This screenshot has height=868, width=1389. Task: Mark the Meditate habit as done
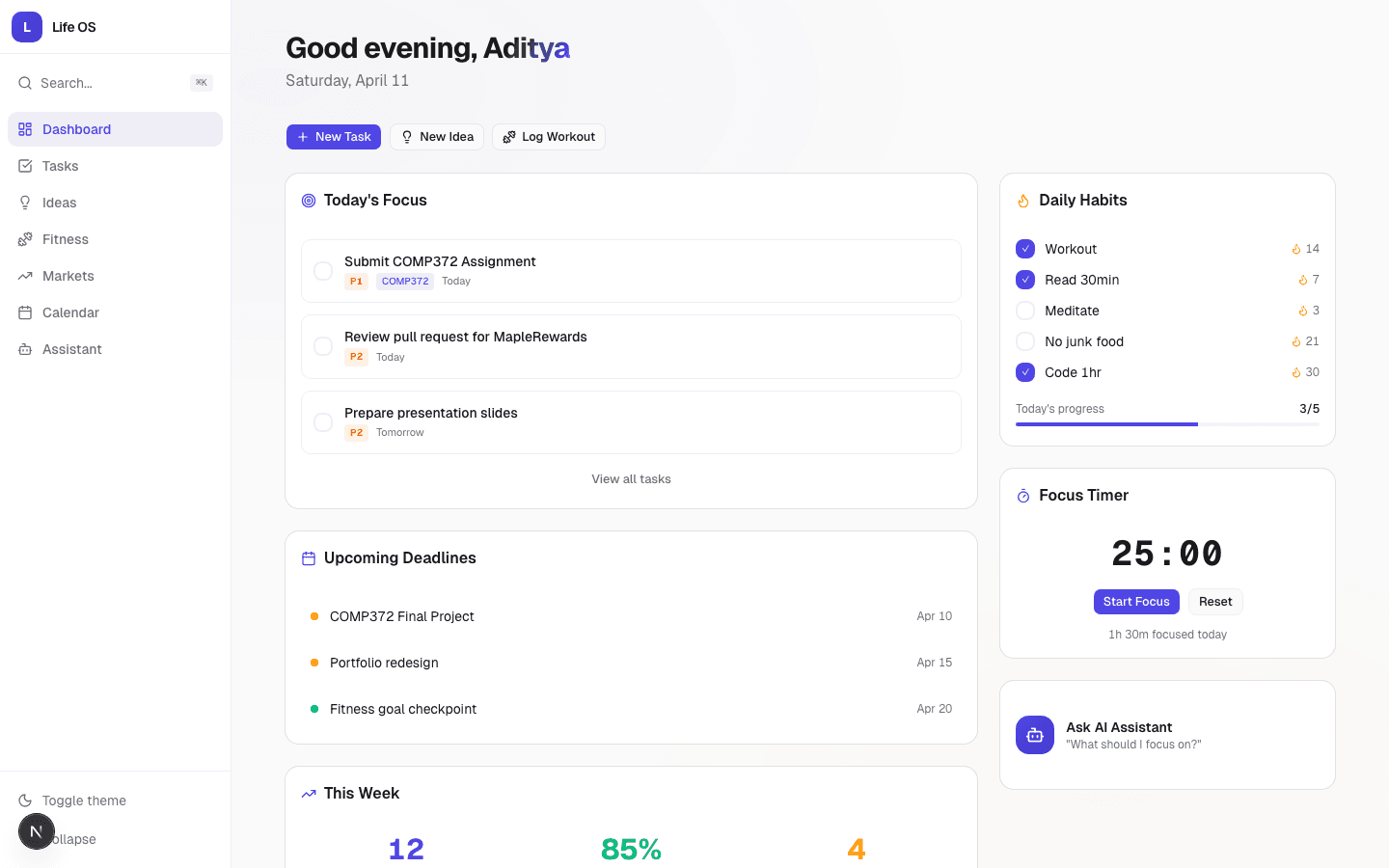tap(1024, 311)
